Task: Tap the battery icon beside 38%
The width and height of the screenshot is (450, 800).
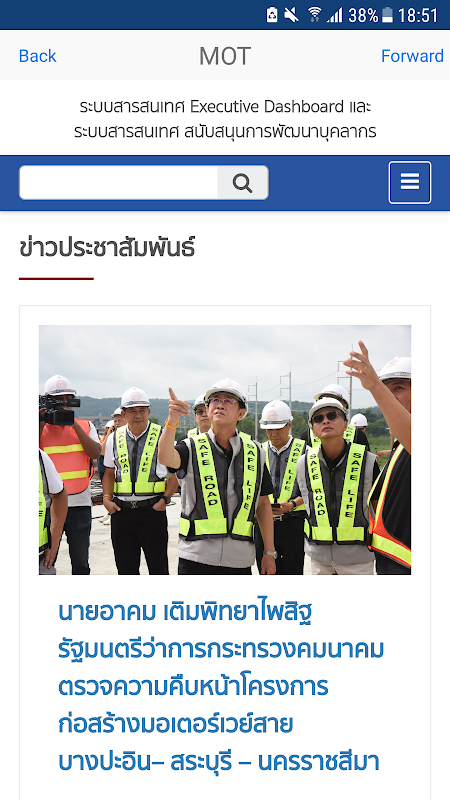Action: click(388, 15)
